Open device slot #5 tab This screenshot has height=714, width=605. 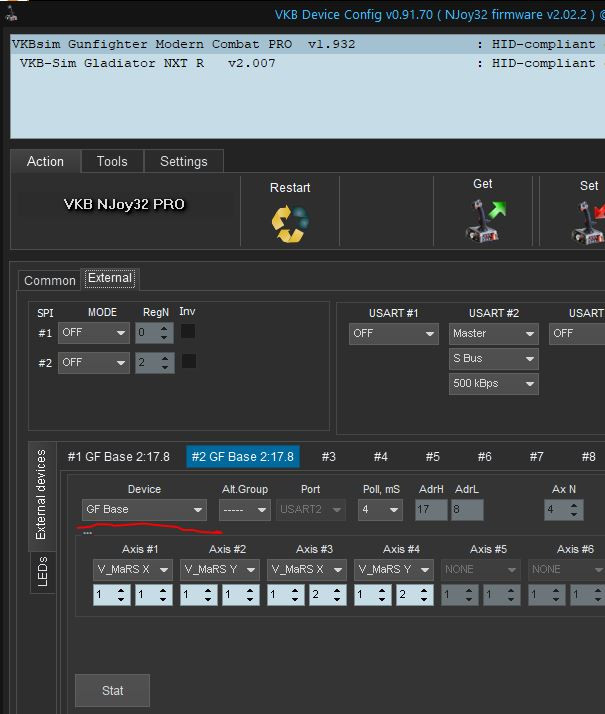click(x=432, y=457)
